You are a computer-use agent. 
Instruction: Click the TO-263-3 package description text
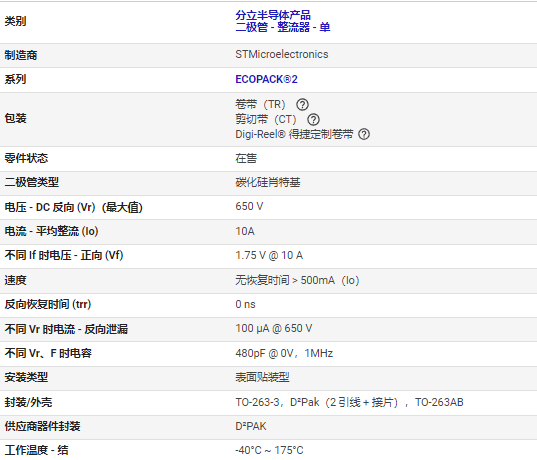pos(349,402)
